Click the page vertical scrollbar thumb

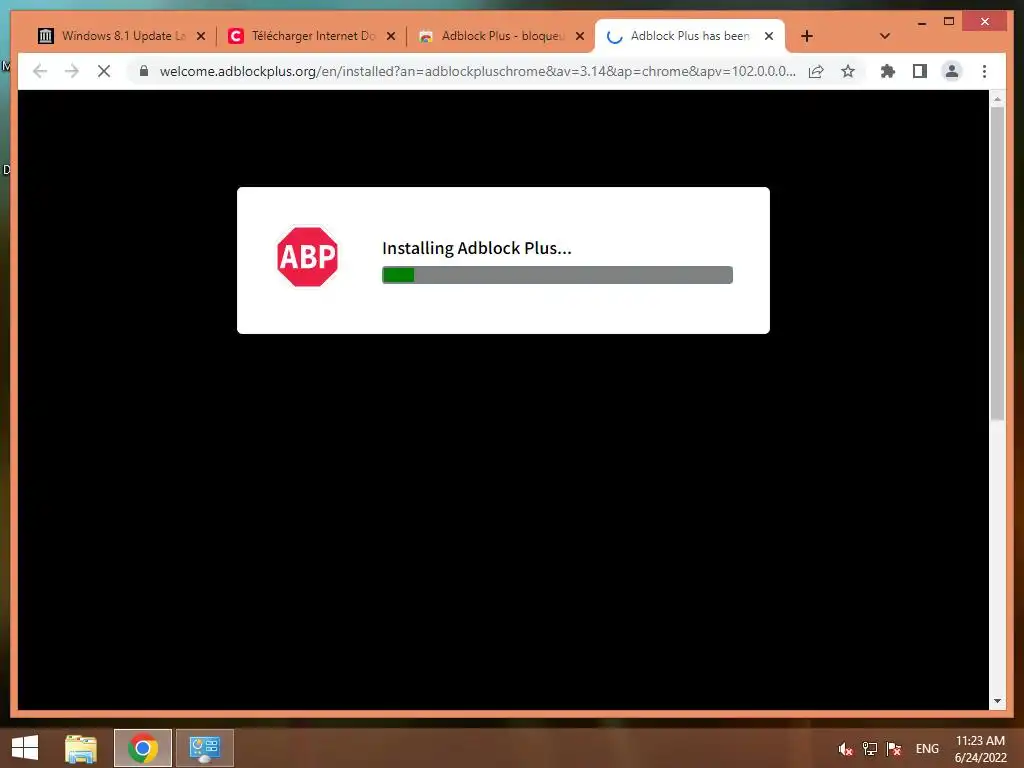pyautogui.click(x=997, y=264)
